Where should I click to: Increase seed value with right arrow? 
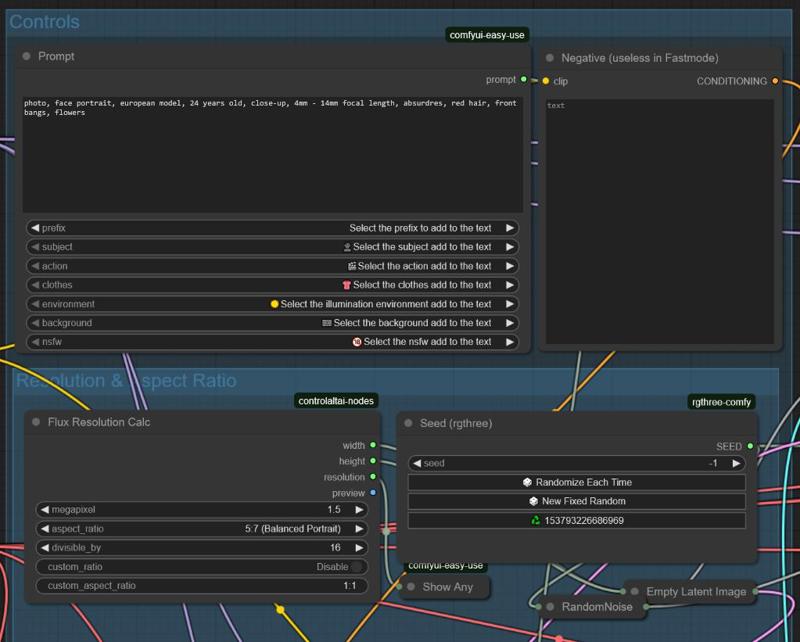tap(736, 463)
